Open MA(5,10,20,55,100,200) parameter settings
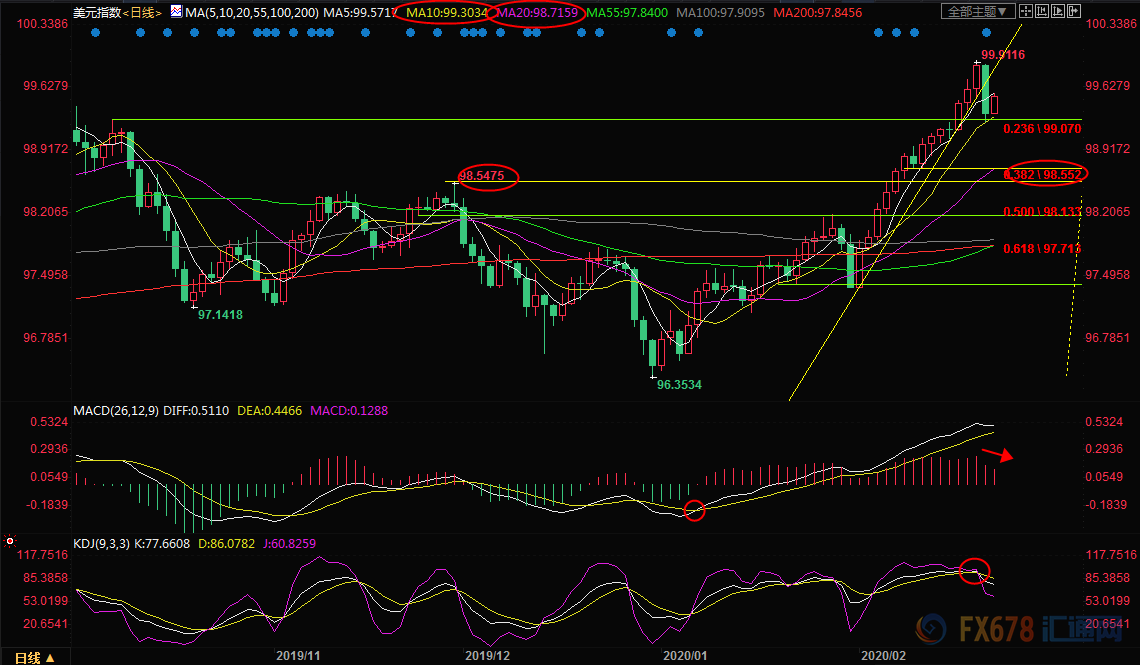1140x665 pixels. tap(252, 12)
